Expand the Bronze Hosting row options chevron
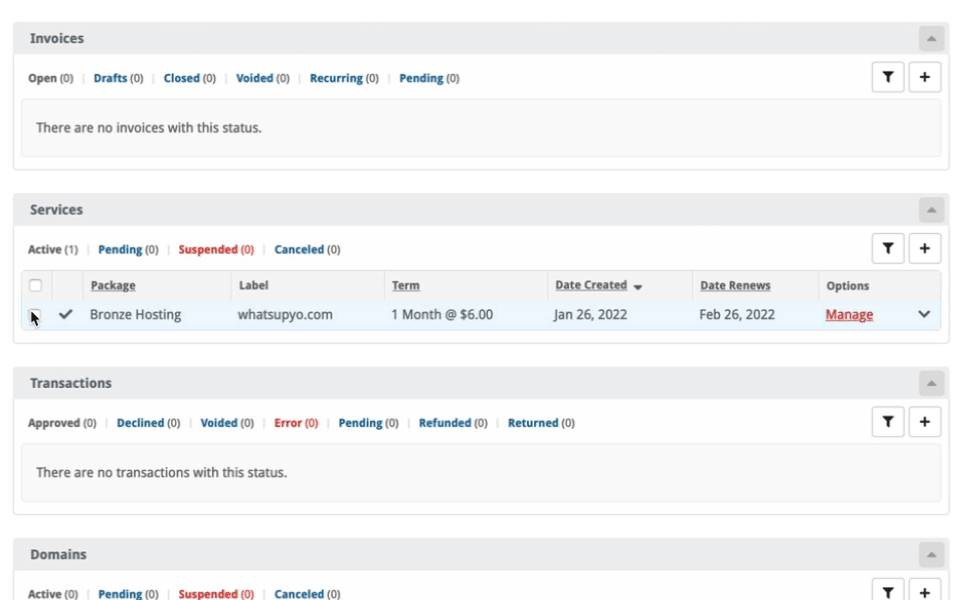The width and height of the screenshot is (960, 600). [x=924, y=314]
